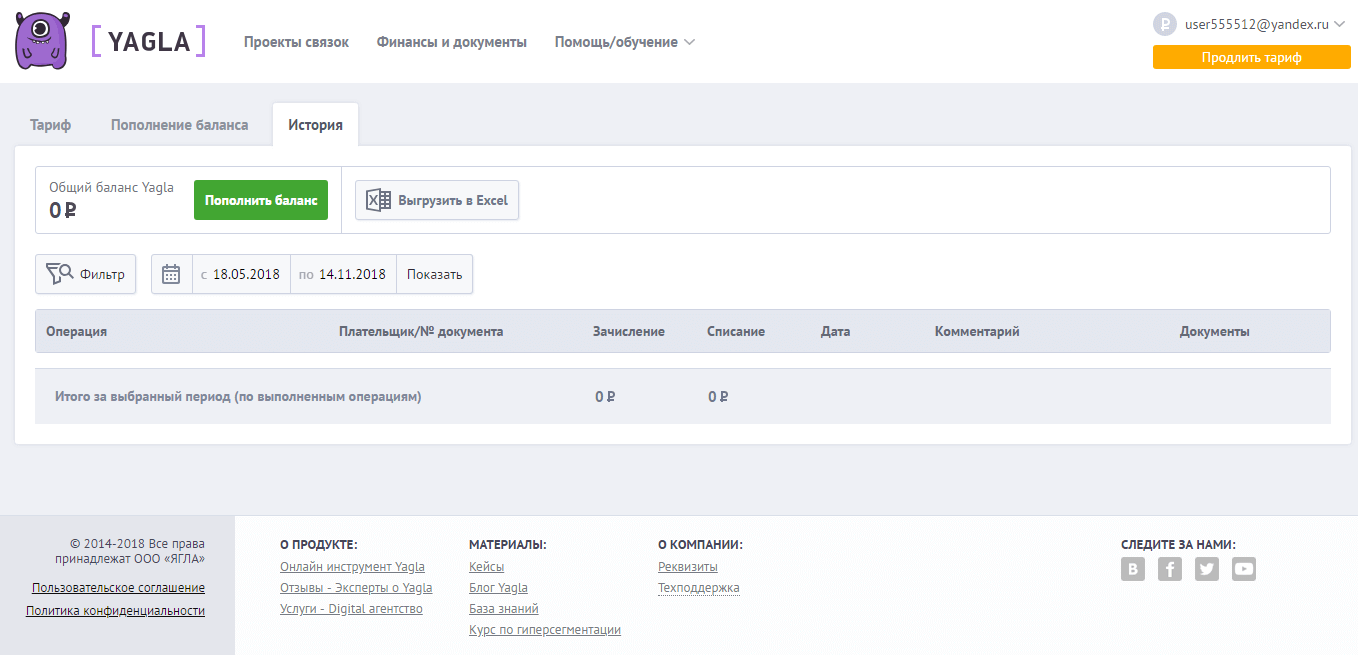Image resolution: width=1358 pixels, height=655 pixels.
Task: Open the VK social page icon
Action: 1132,569
